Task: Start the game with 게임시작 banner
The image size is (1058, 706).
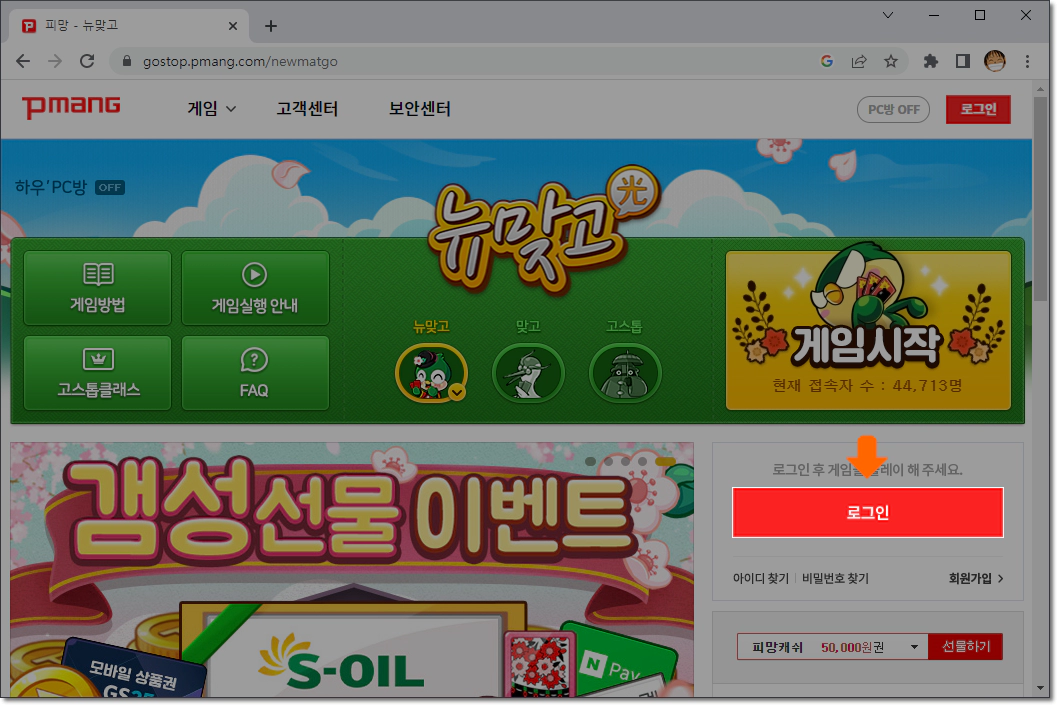Action: (868, 331)
